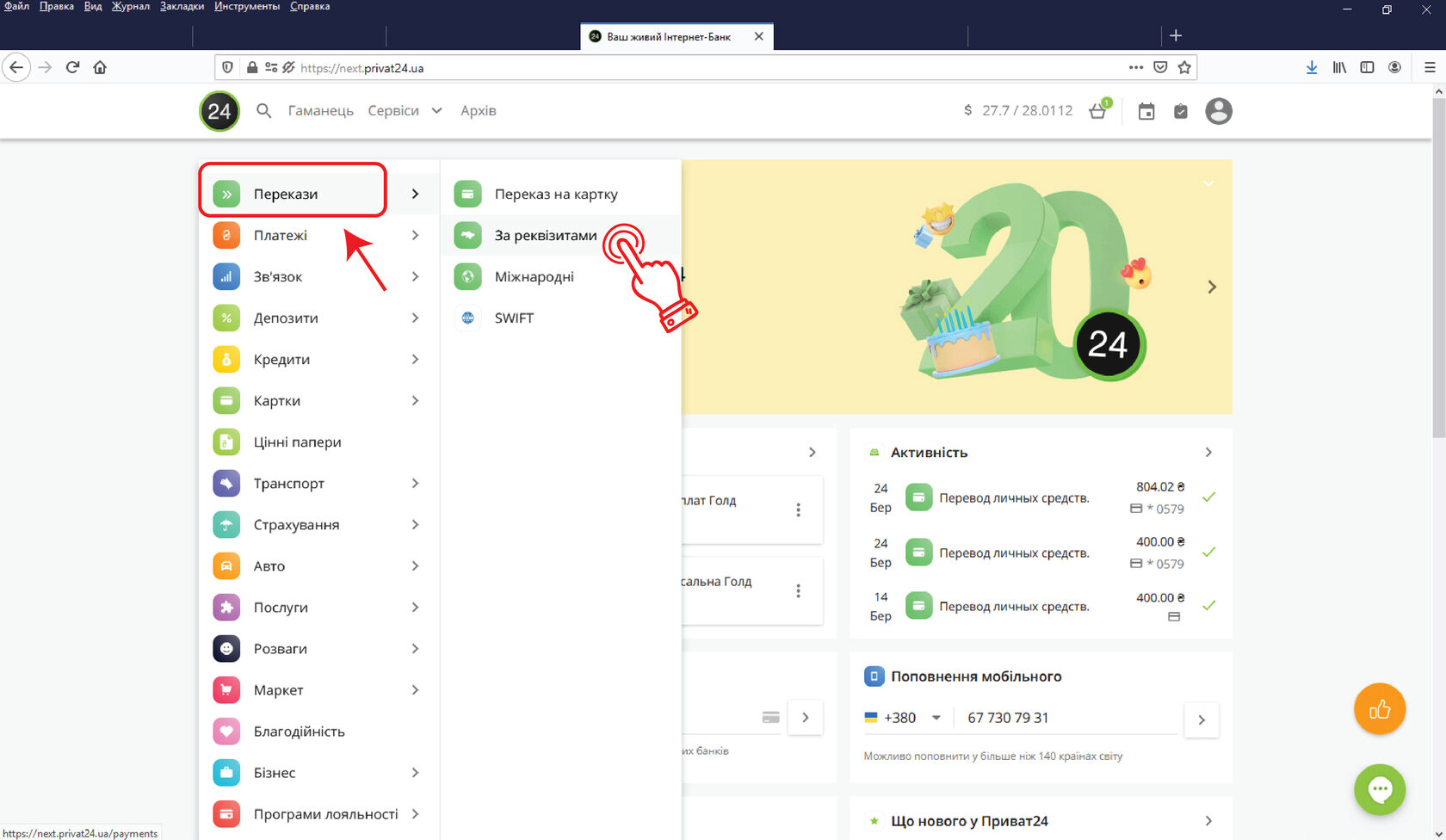Click the Privat24 logo icon
The width and height of the screenshot is (1446, 840).
click(219, 111)
